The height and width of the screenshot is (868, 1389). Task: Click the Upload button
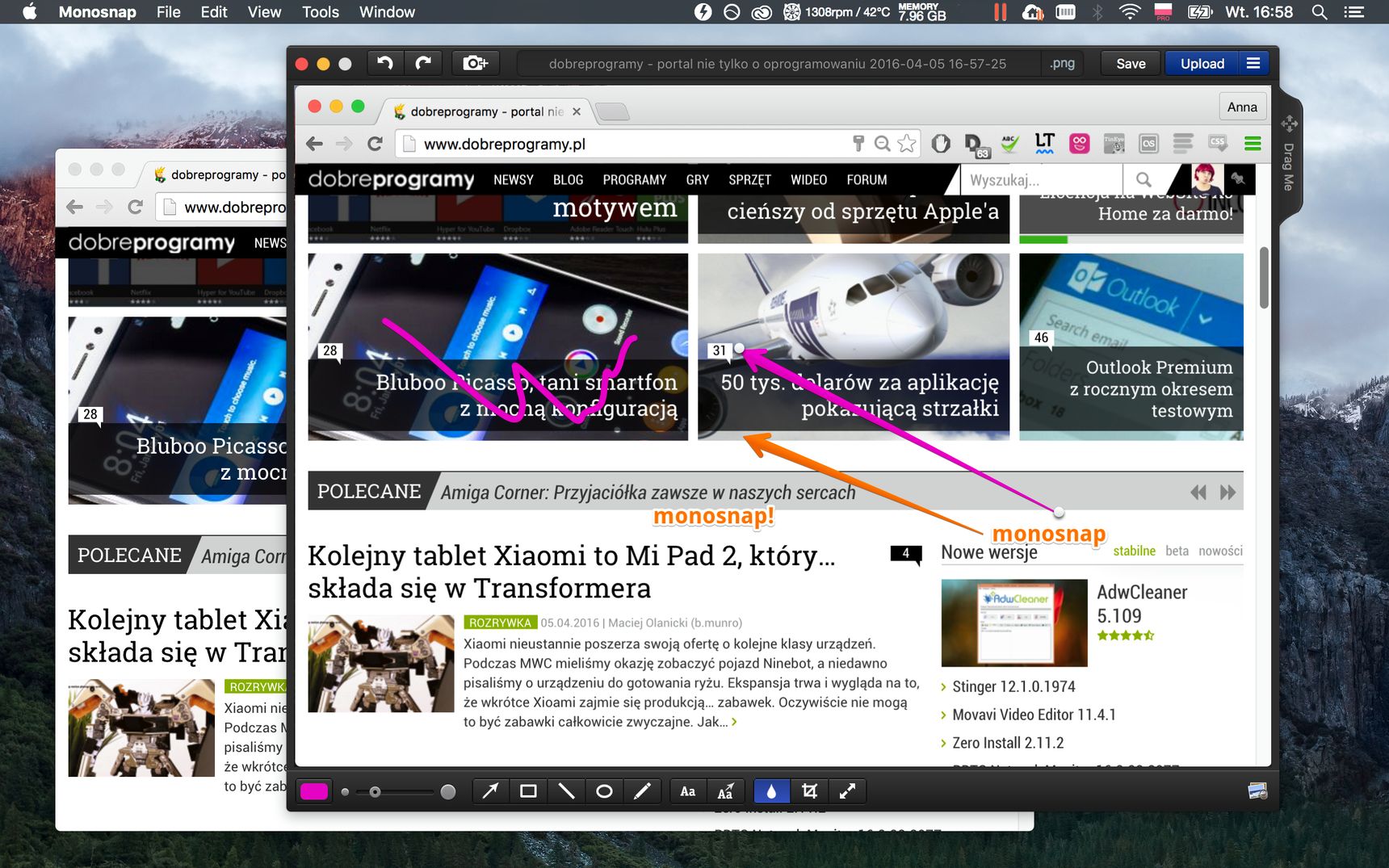[1202, 63]
